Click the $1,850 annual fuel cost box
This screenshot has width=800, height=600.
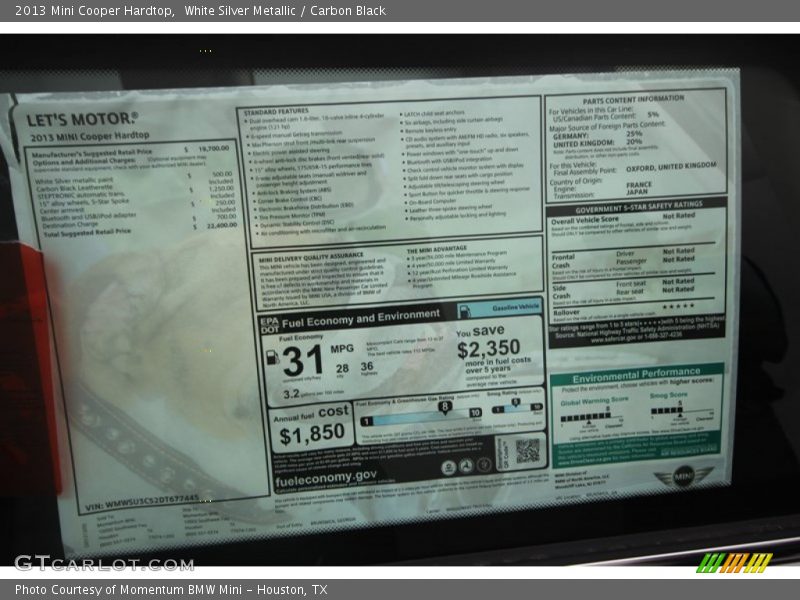312,427
